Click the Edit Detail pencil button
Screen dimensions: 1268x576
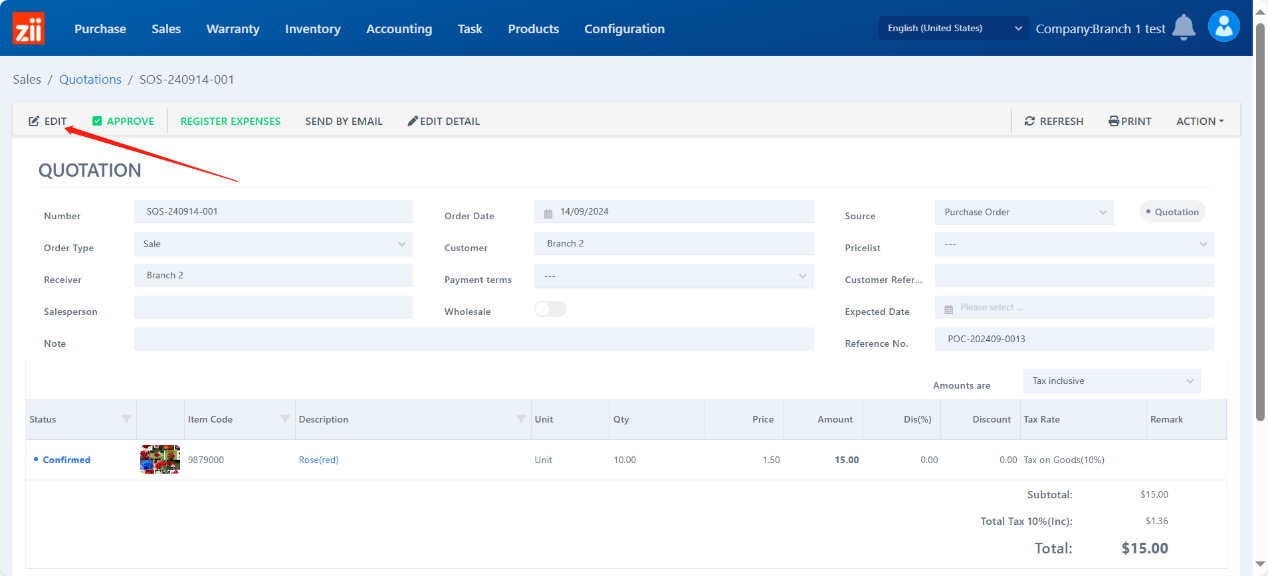pyautogui.click(x=444, y=121)
